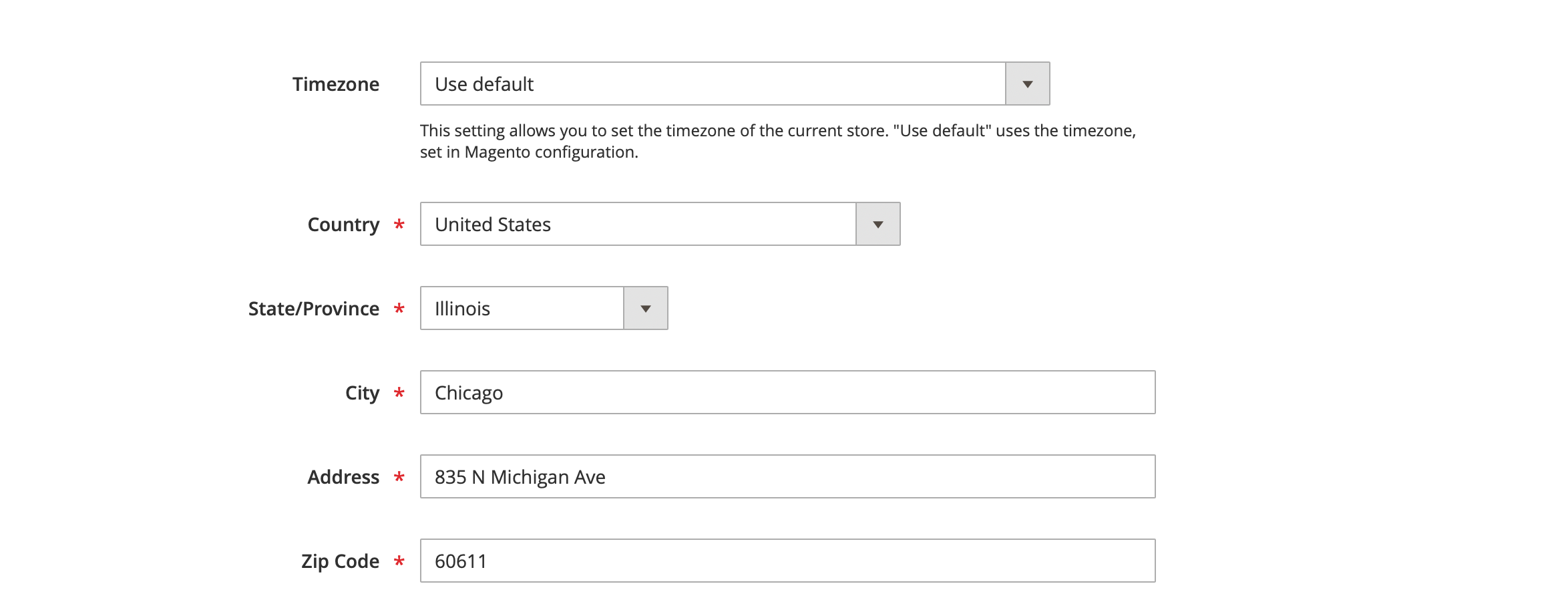Click the Timezone field label
This screenshot has height=600, width=1568.
pyautogui.click(x=336, y=84)
